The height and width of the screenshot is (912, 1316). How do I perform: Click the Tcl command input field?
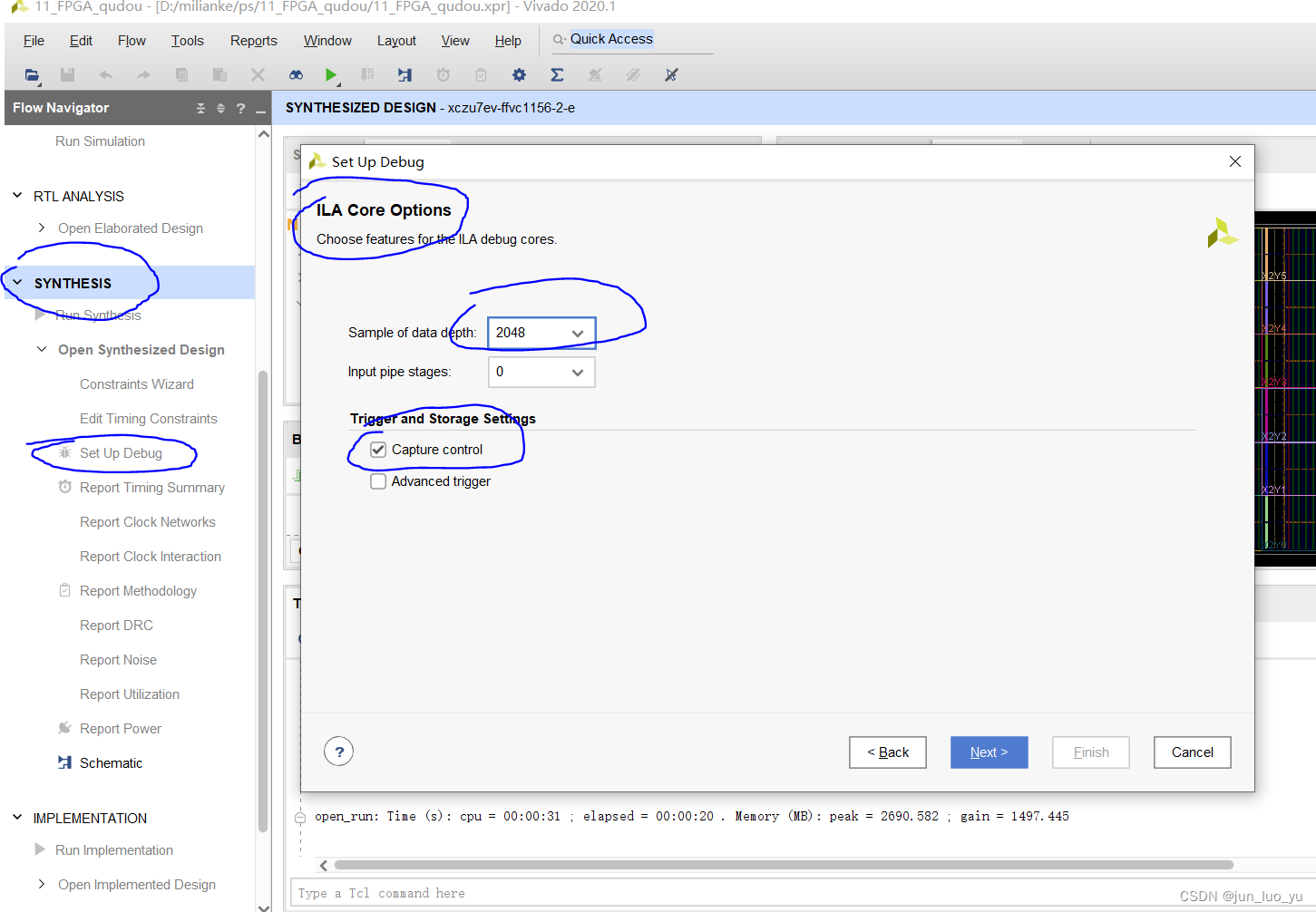(x=803, y=893)
